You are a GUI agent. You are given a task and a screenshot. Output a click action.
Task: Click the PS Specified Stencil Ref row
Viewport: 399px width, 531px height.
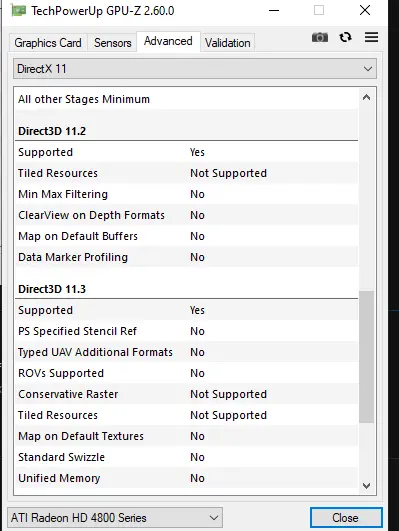click(x=186, y=331)
